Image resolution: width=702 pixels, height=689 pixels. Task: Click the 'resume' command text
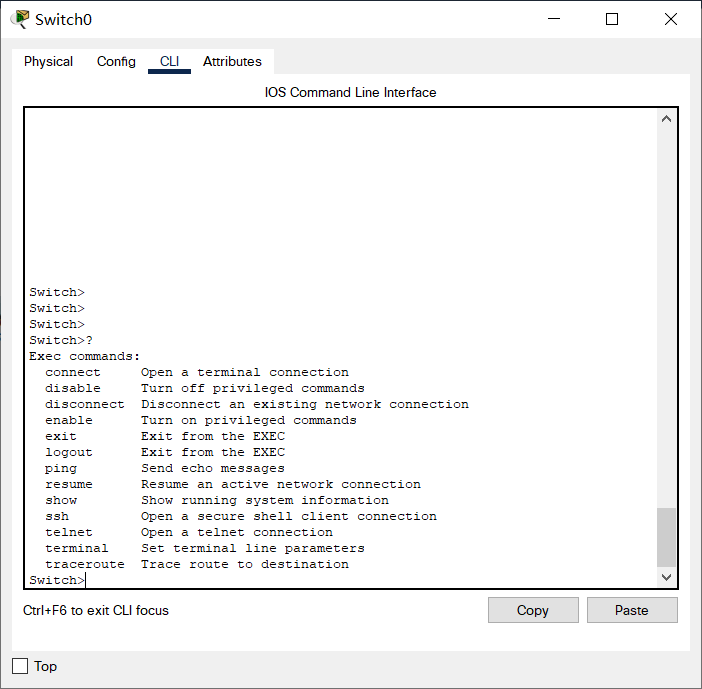68,484
